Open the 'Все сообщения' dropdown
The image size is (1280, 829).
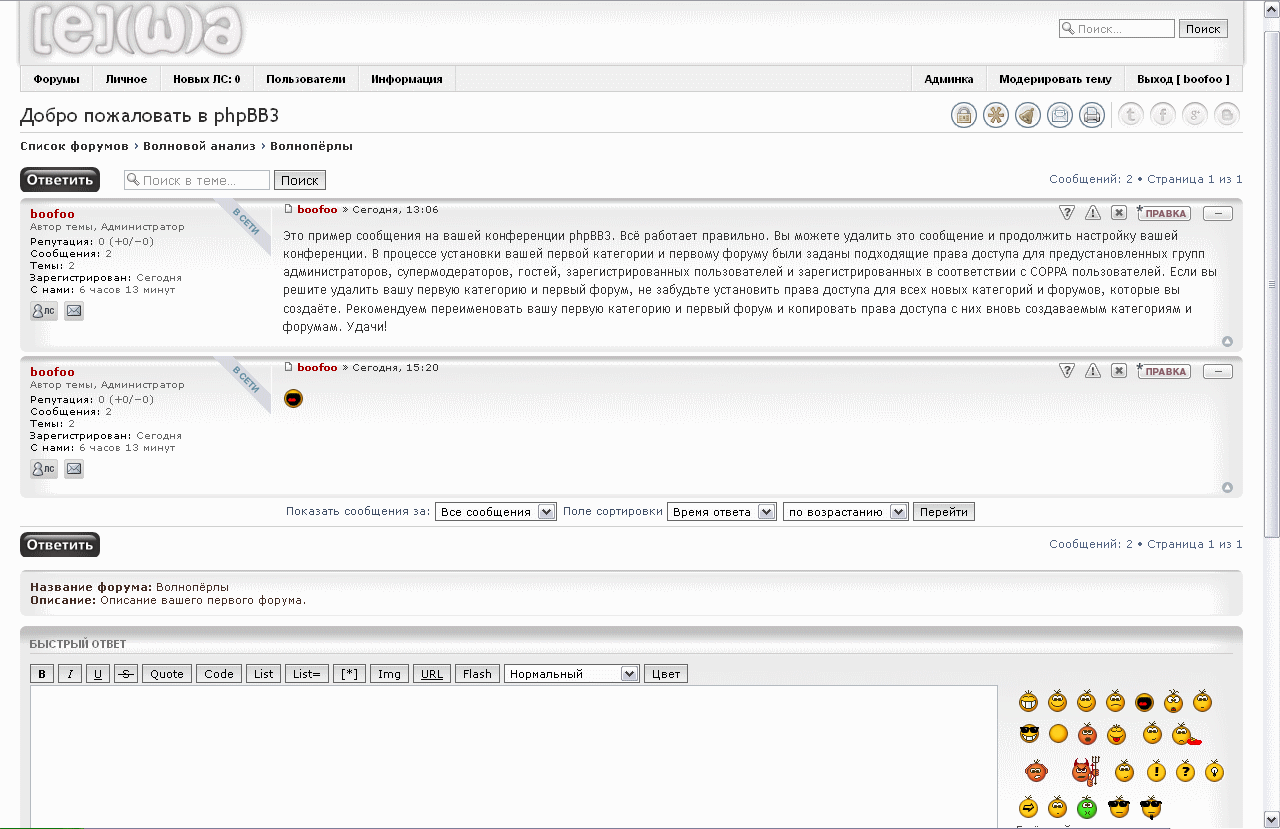point(497,512)
